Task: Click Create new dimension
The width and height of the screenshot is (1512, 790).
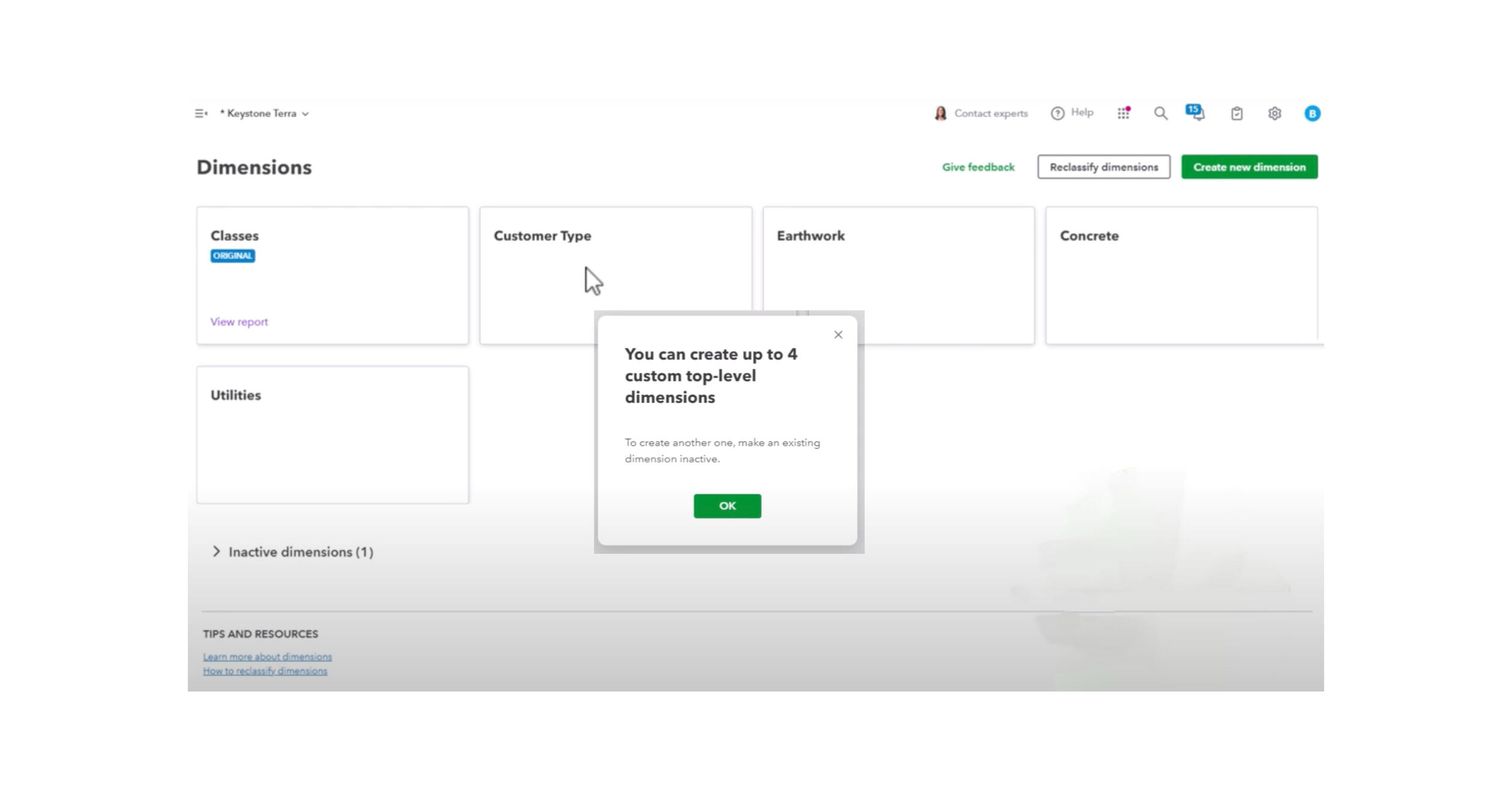Action: tap(1249, 167)
